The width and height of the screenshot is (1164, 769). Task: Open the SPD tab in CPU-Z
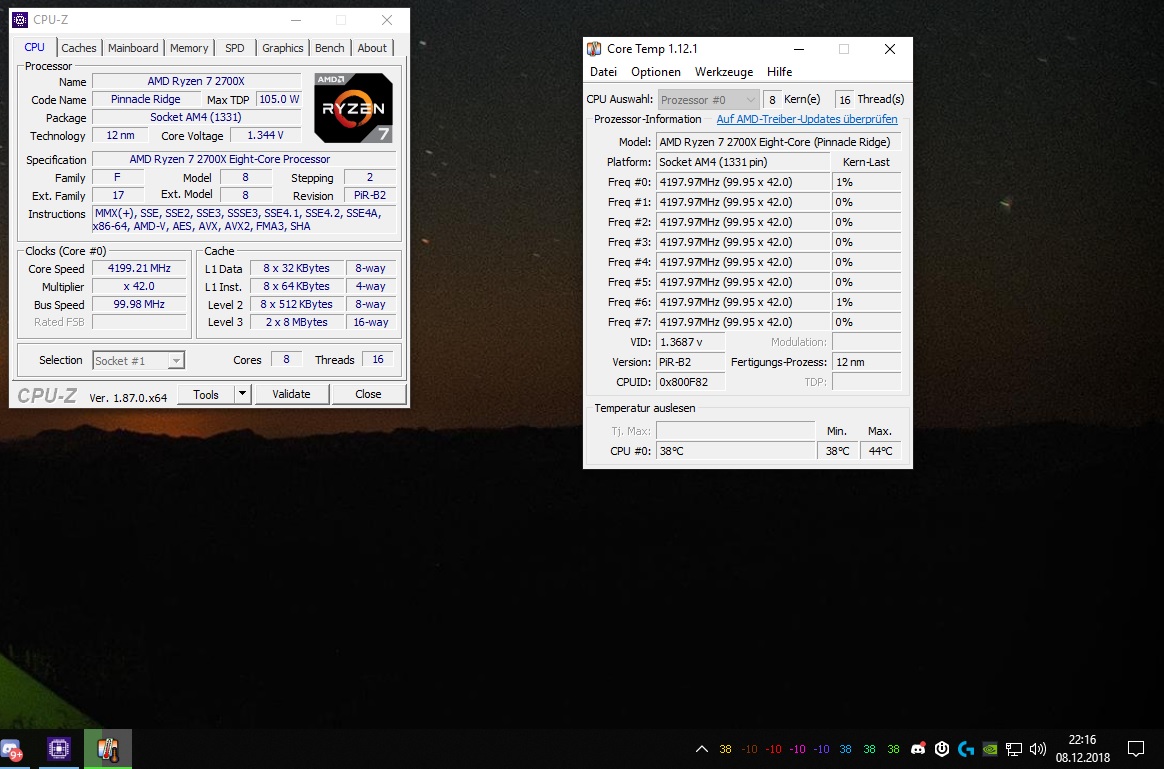click(x=235, y=48)
